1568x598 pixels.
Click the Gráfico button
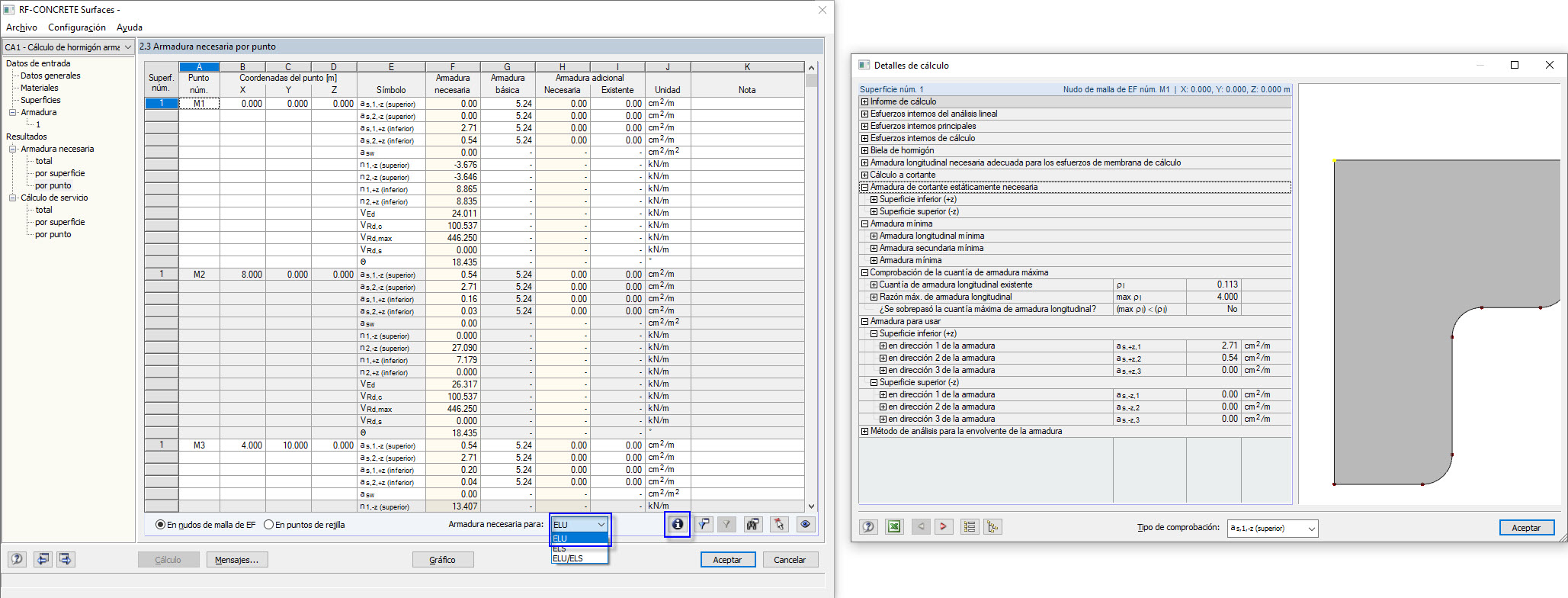point(442,560)
